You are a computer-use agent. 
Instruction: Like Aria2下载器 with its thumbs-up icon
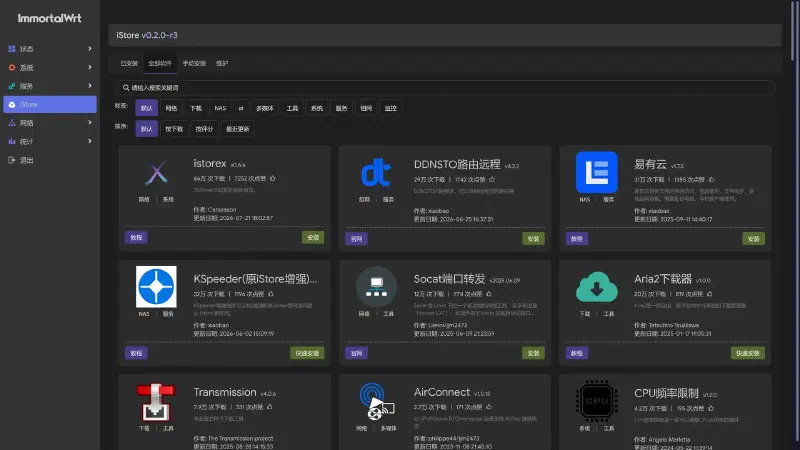tap(709, 294)
